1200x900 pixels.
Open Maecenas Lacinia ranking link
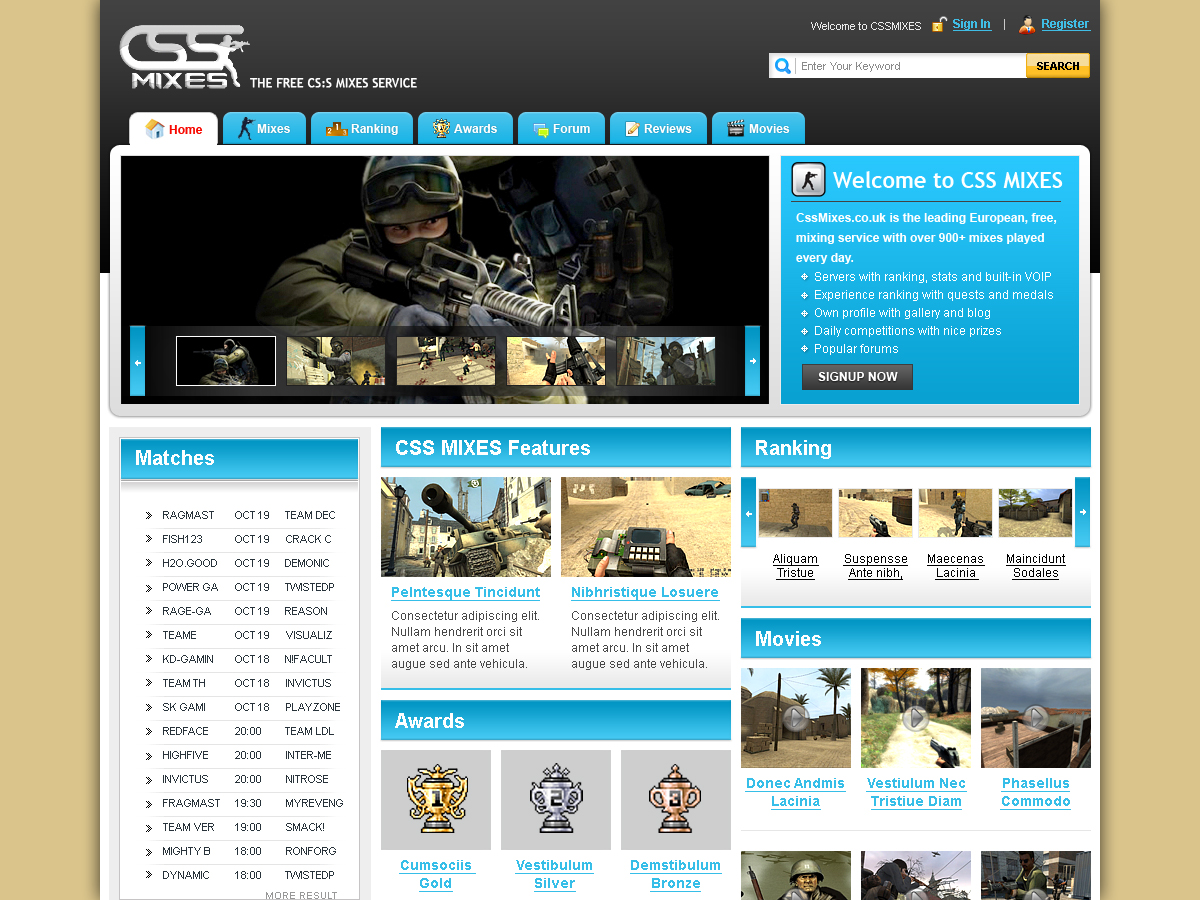tap(955, 566)
